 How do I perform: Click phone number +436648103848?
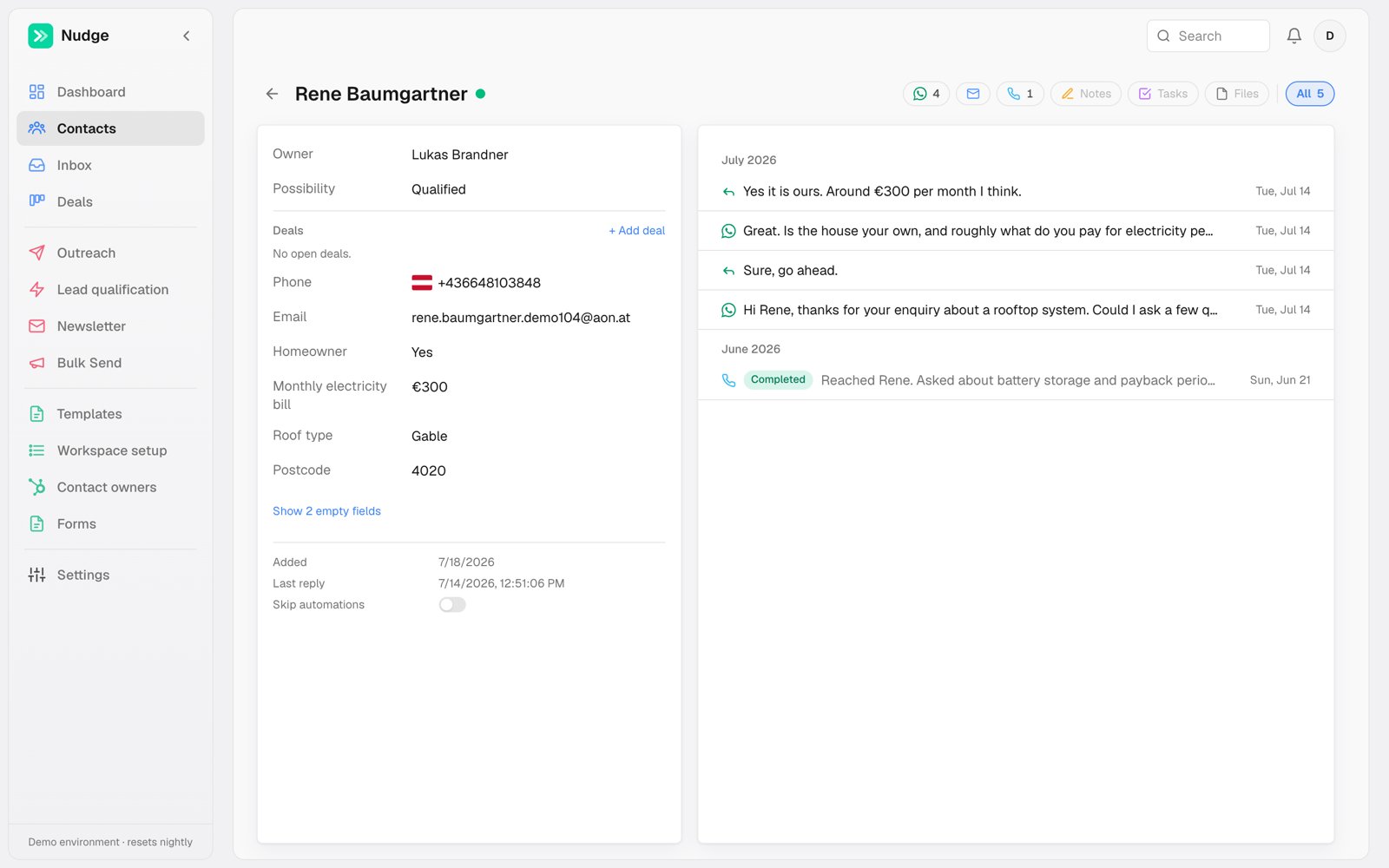[x=489, y=283]
